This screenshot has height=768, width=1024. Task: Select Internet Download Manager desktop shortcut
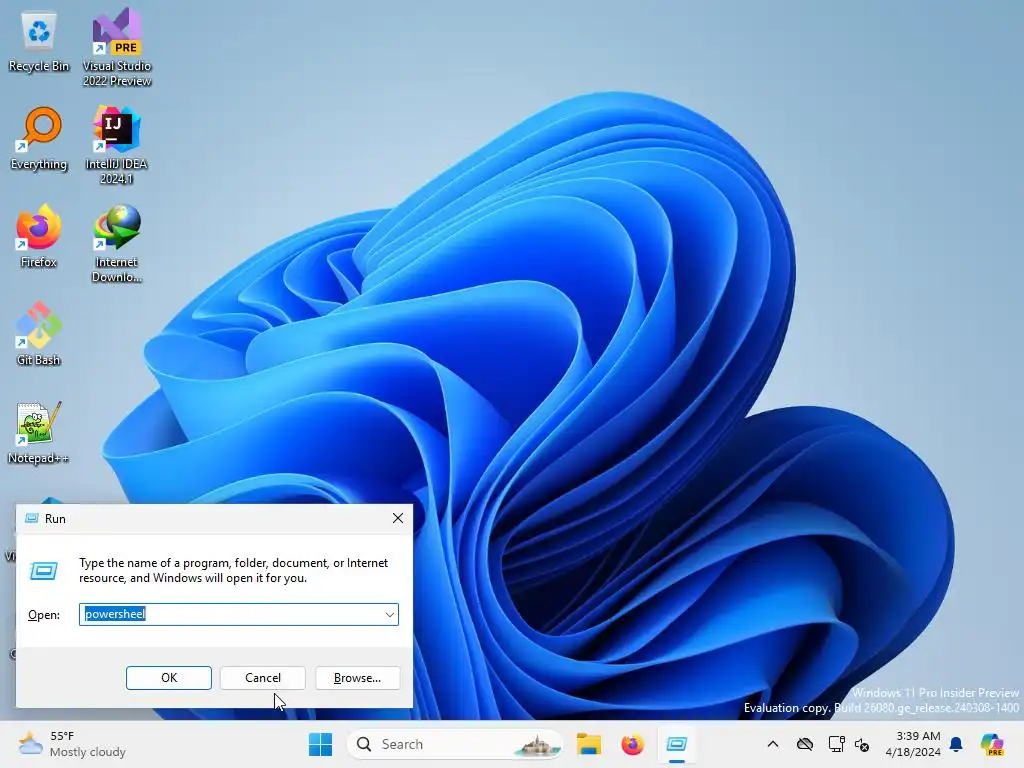(x=117, y=243)
